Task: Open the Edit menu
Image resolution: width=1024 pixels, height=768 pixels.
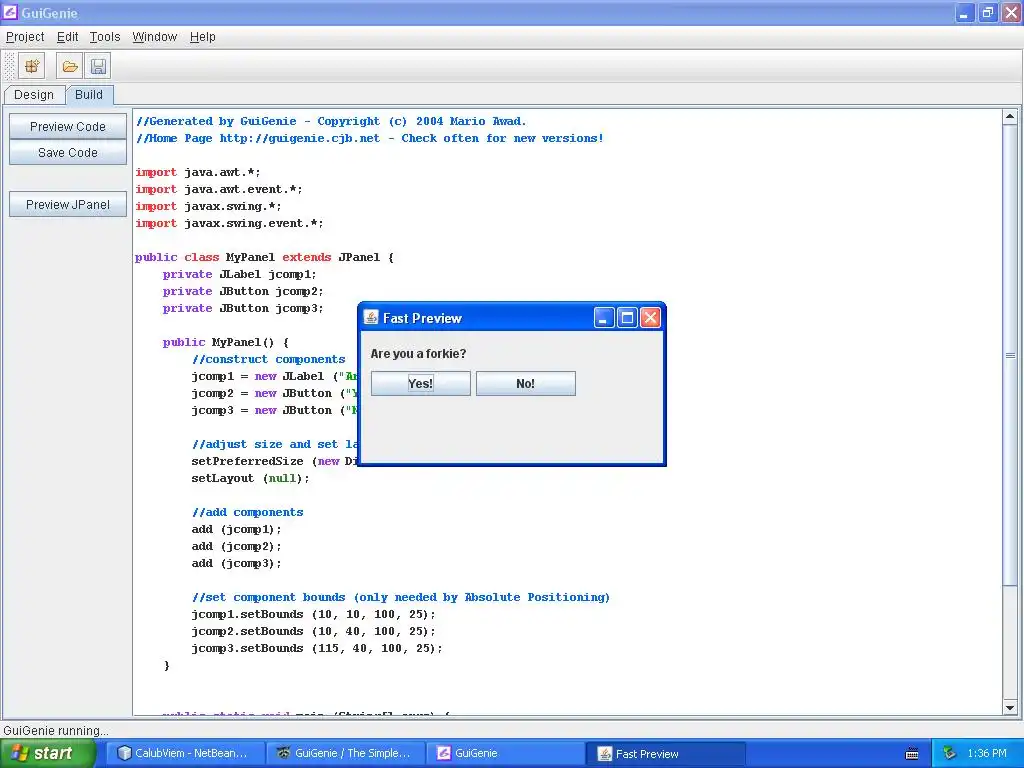Action: click(67, 37)
